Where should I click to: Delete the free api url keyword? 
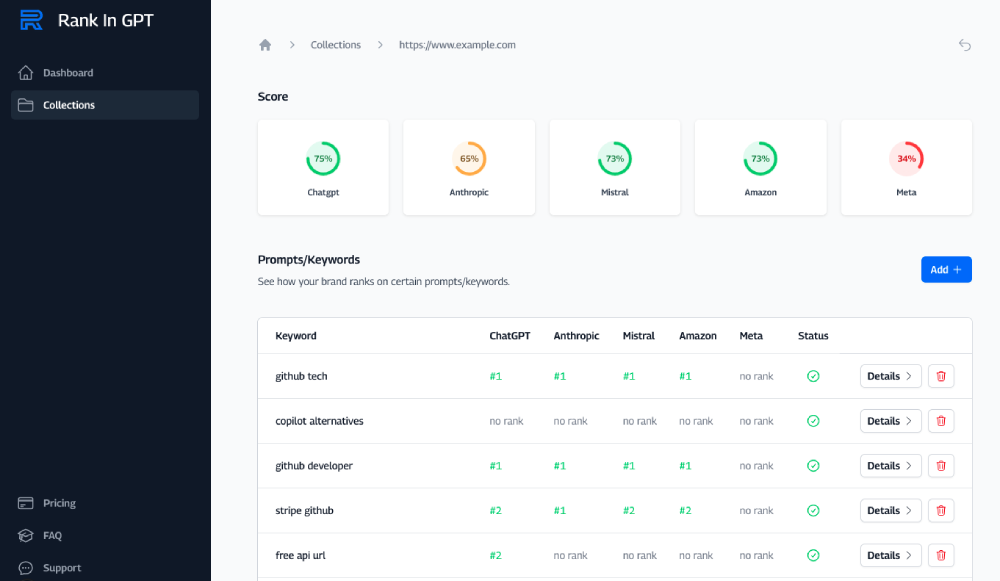point(941,555)
